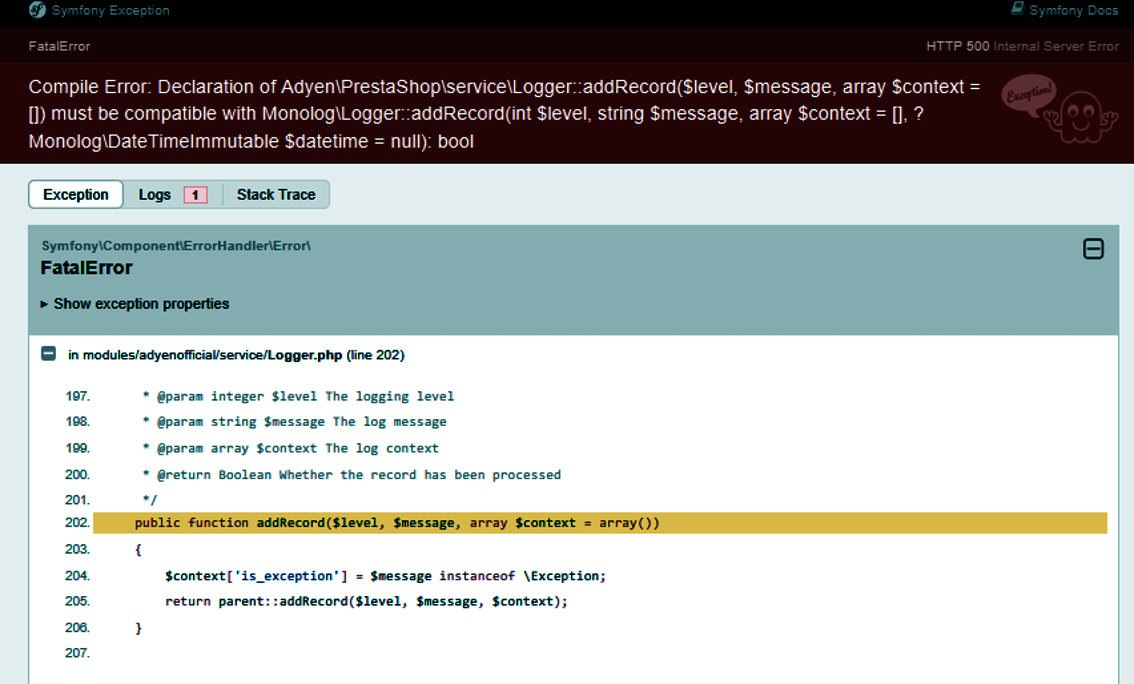Expand Show exception properties
The height and width of the screenshot is (684, 1134).
point(135,304)
